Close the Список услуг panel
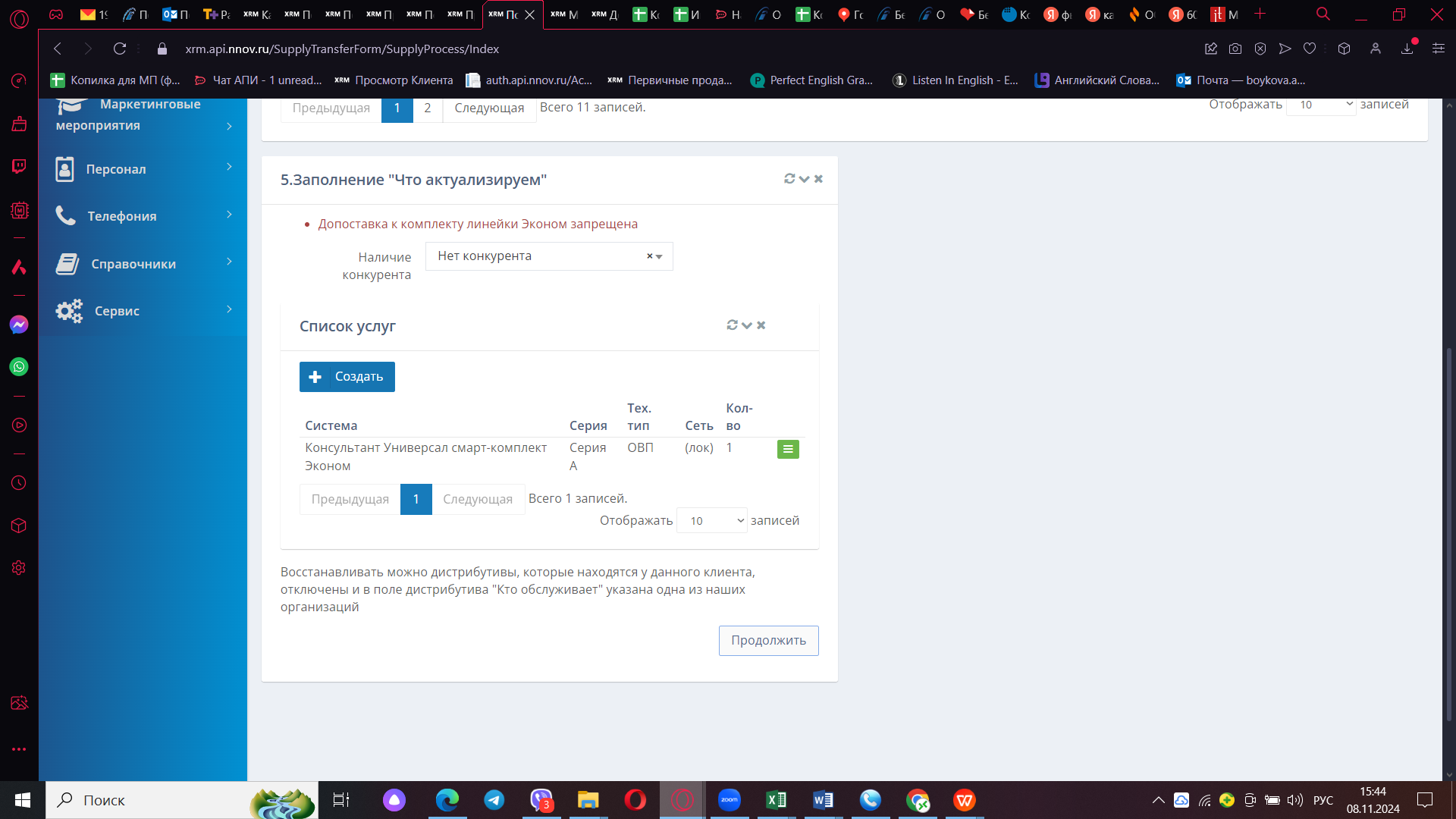The width and height of the screenshot is (1456, 819). [761, 325]
